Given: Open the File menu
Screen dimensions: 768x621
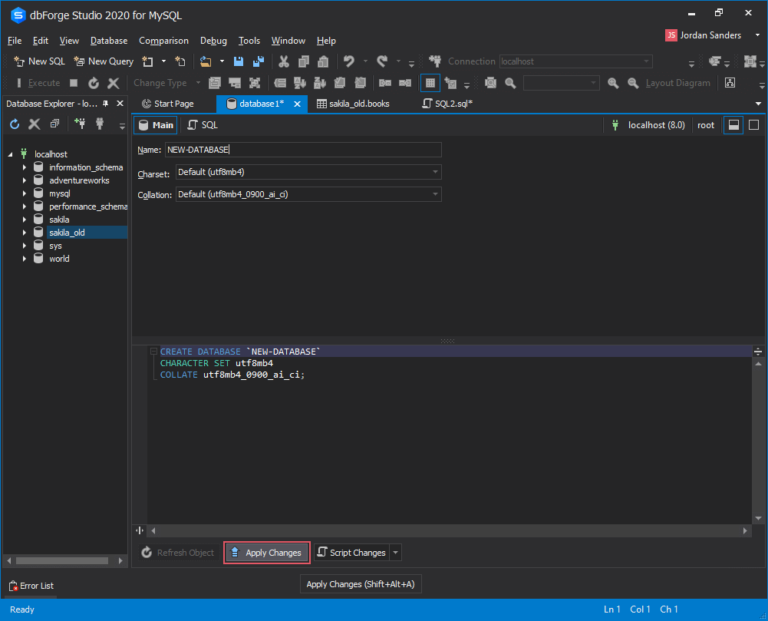Looking at the screenshot, I should tap(14, 41).
